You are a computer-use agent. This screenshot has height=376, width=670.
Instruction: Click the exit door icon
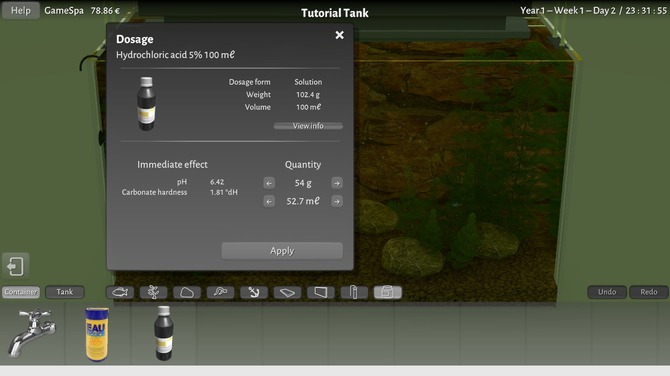pyautogui.click(x=15, y=266)
